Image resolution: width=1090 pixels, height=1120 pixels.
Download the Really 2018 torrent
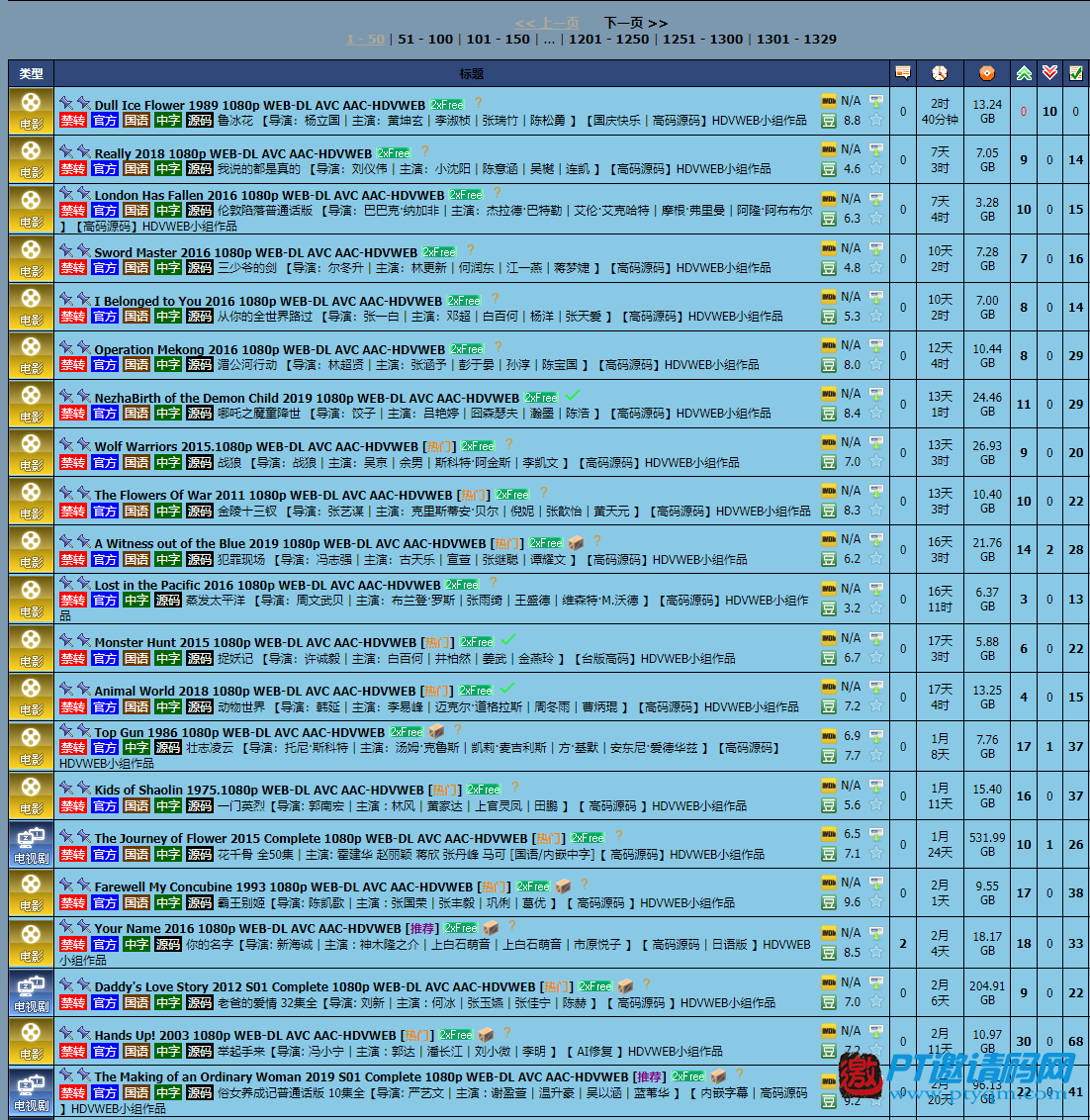point(876,149)
